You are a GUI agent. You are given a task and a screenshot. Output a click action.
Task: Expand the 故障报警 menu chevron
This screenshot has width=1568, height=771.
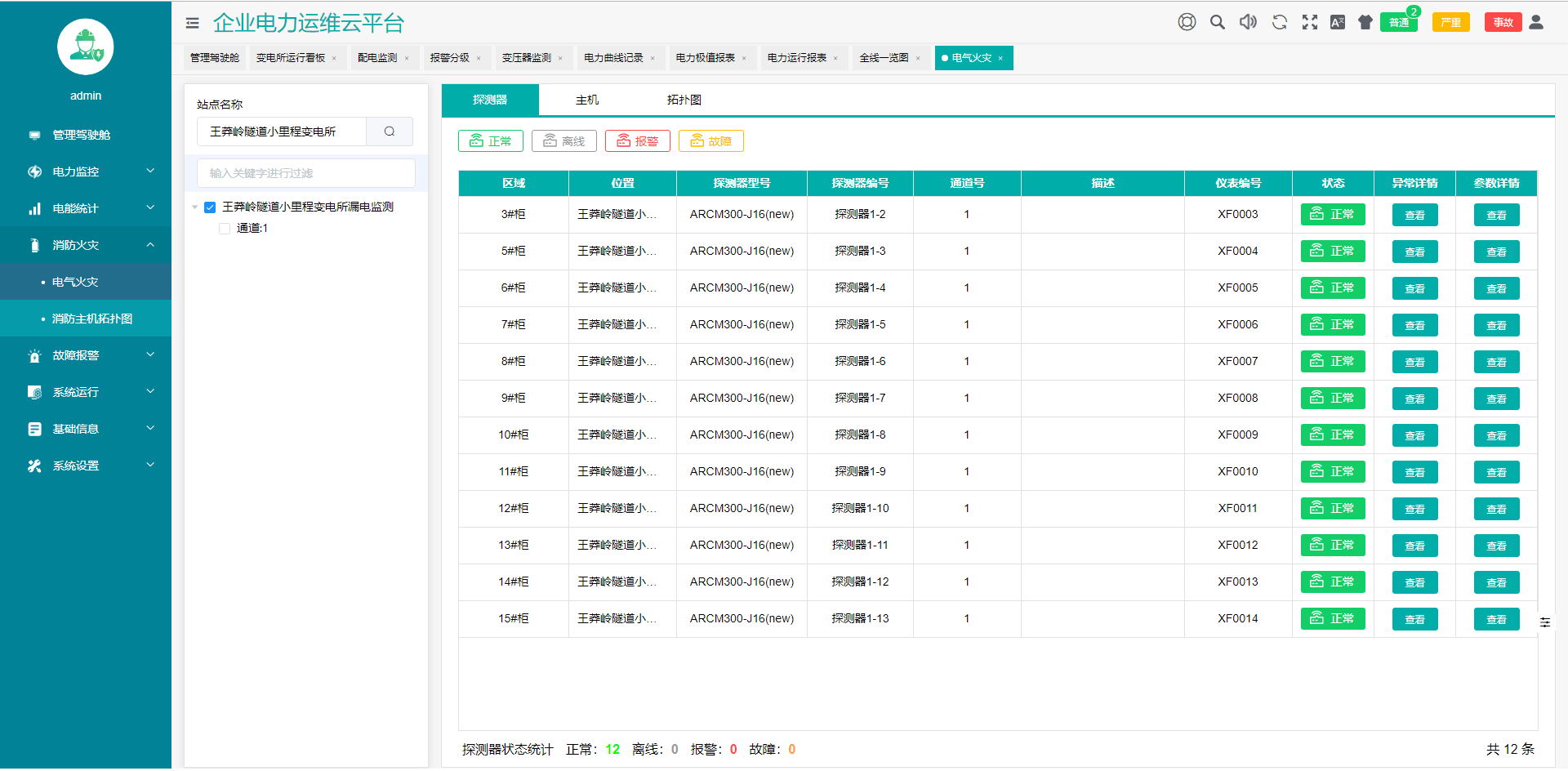click(x=150, y=354)
